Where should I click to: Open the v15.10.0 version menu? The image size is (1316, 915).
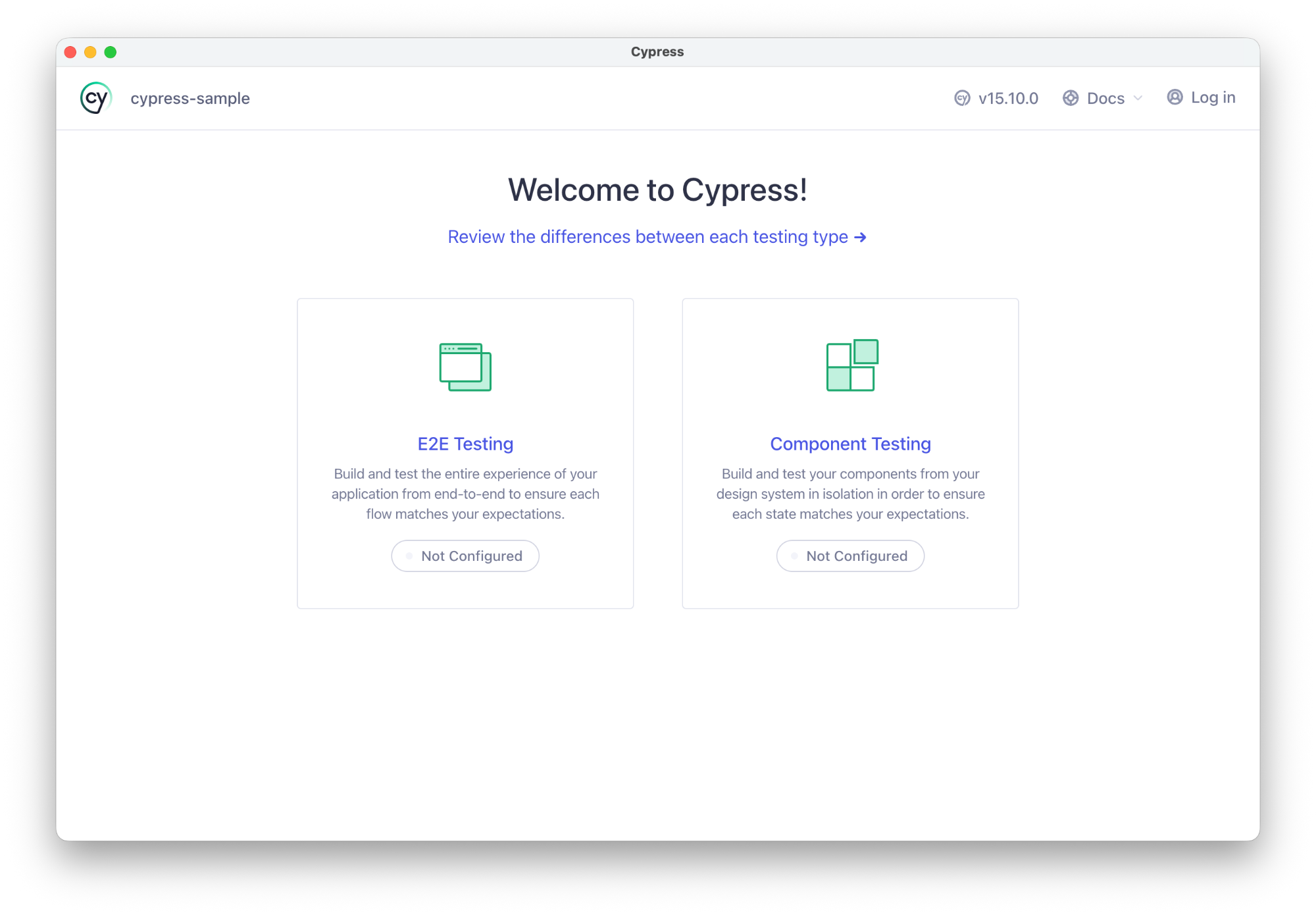pyautogui.click(x=1007, y=98)
